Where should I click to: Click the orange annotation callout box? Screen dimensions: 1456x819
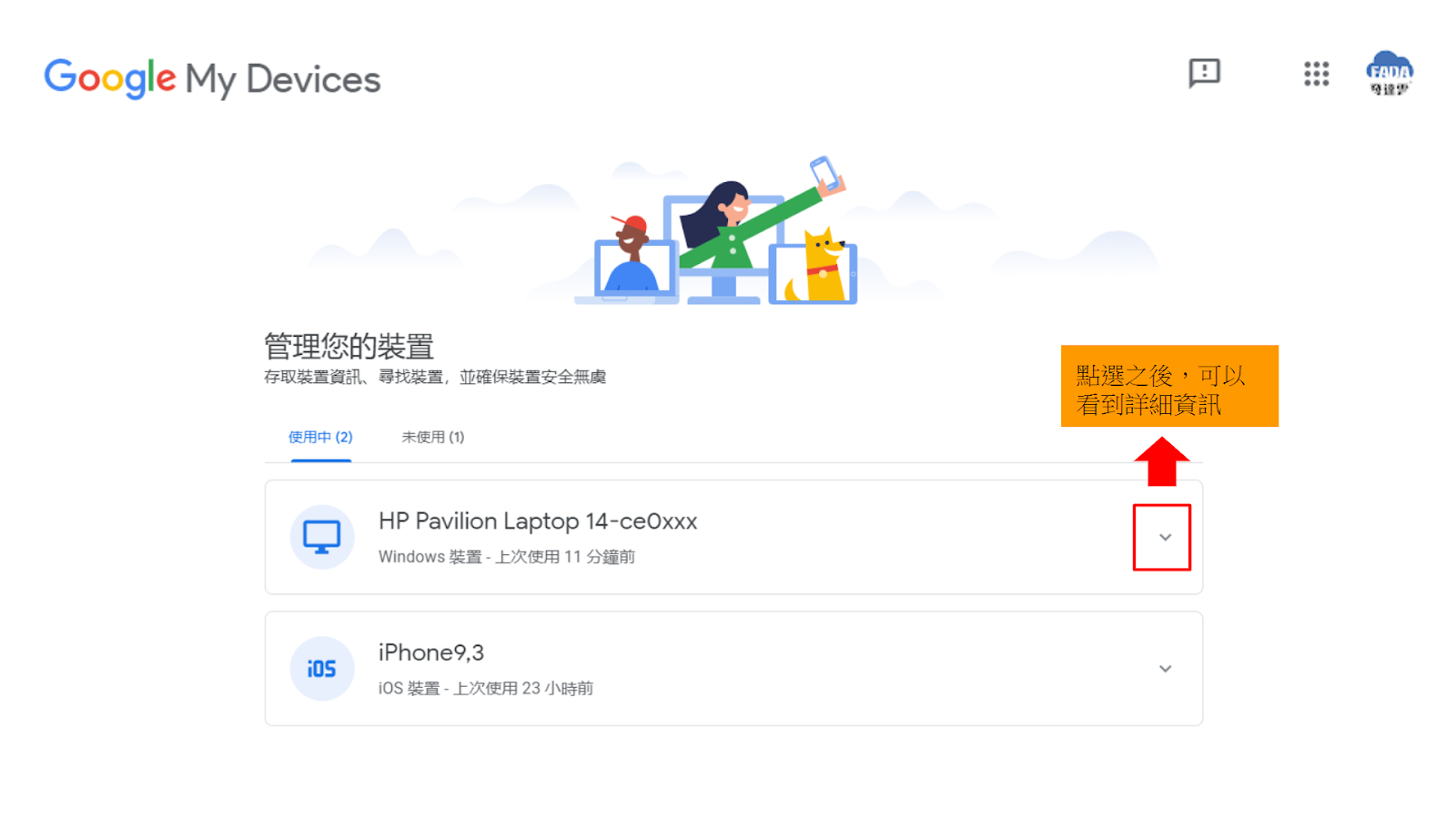pos(1169,386)
